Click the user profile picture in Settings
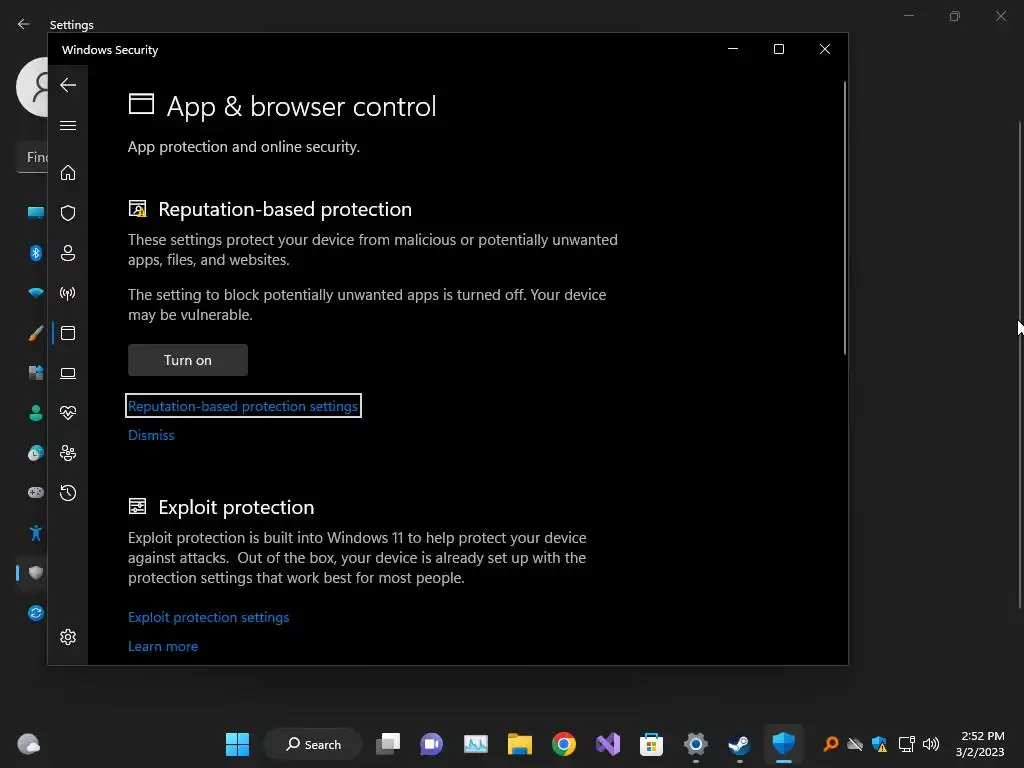This screenshot has height=768, width=1024. point(33,87)
